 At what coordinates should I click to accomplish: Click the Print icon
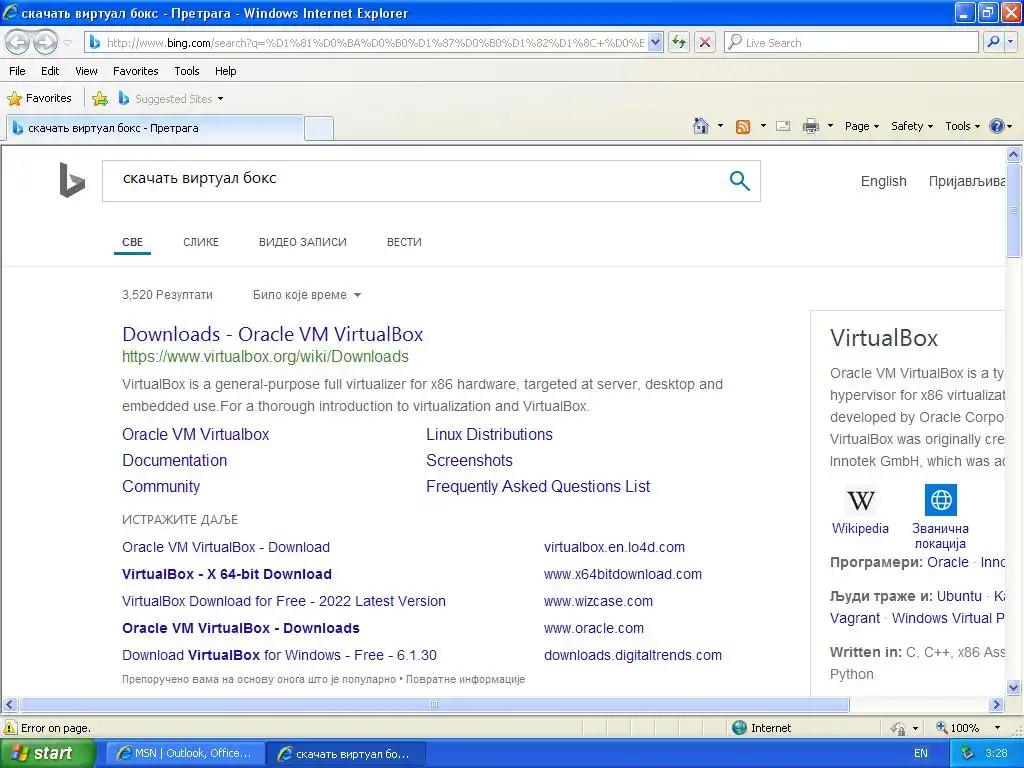[810, 127]
